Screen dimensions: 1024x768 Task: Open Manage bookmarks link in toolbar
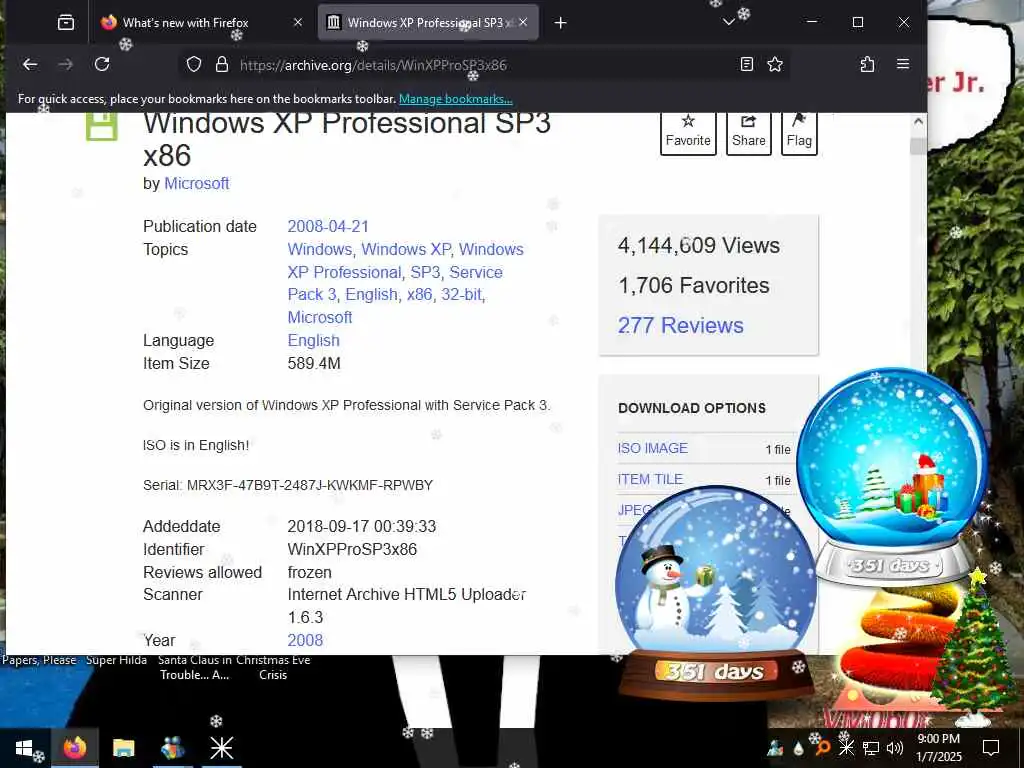click(455, 99)
